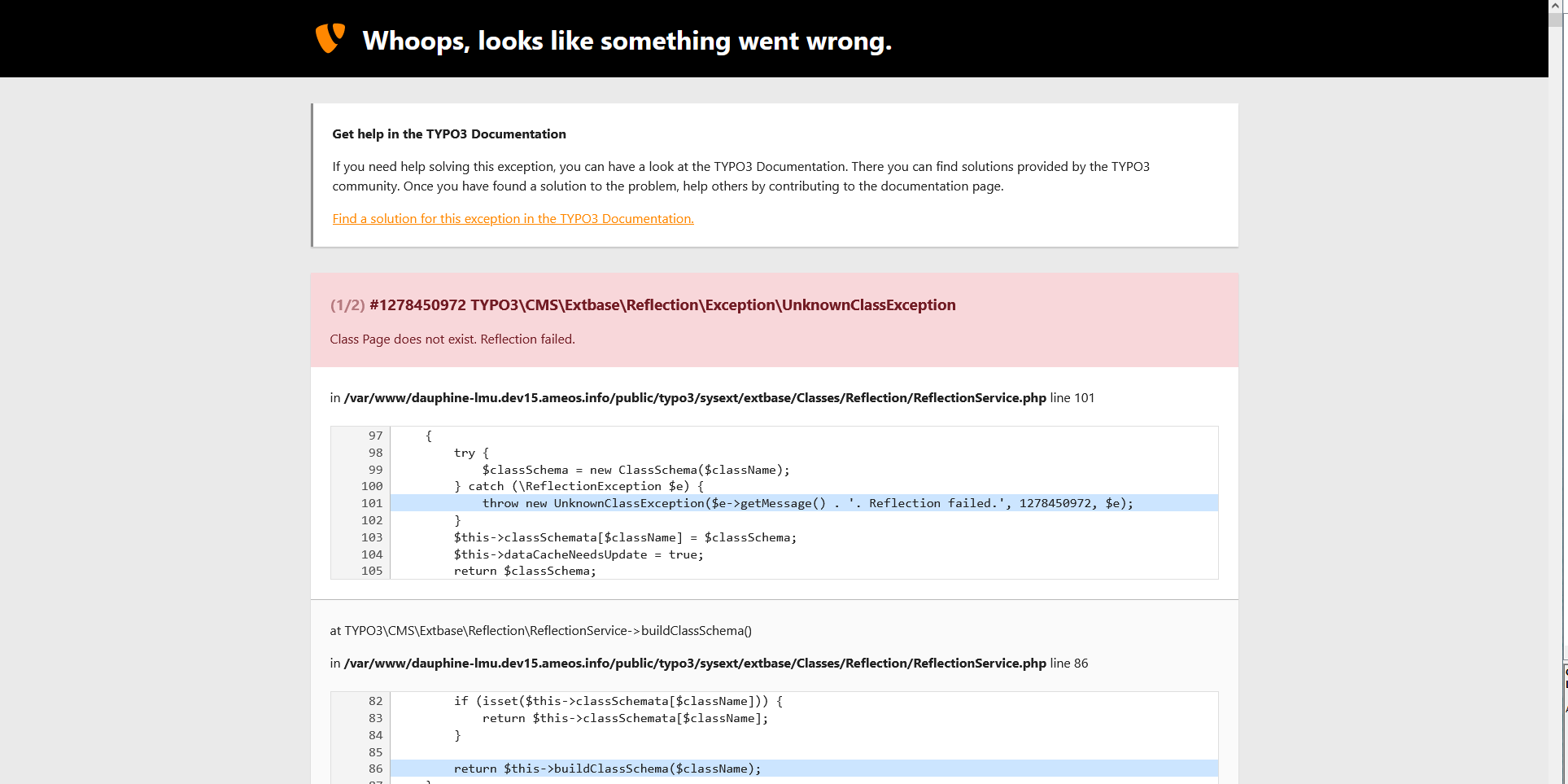This screenshot has width=1568, height=784.
Task: Click the 'try {' code line
Action: pyautogui.click(x=471, y=453)
